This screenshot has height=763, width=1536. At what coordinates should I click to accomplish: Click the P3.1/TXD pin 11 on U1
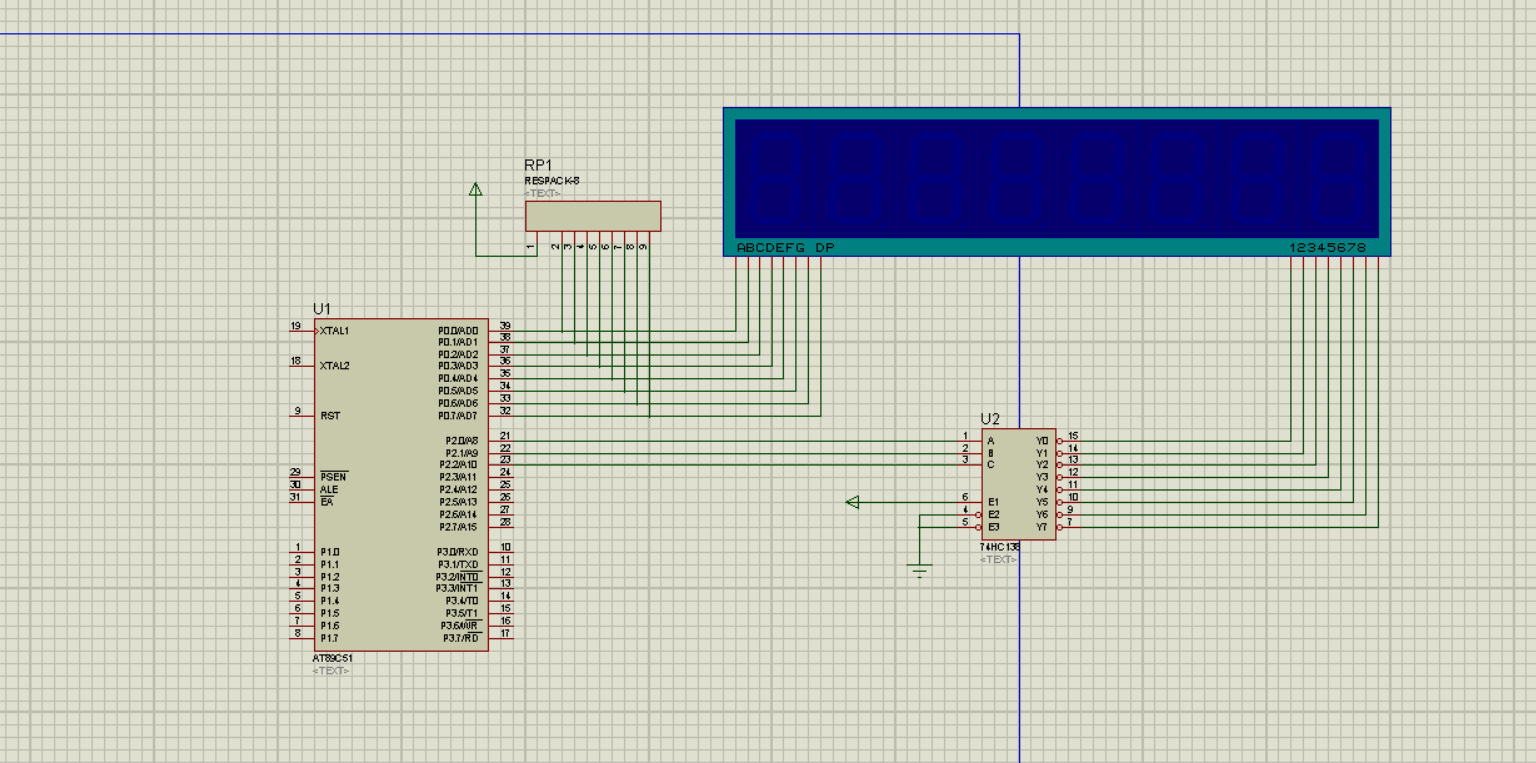coord(501,564)
